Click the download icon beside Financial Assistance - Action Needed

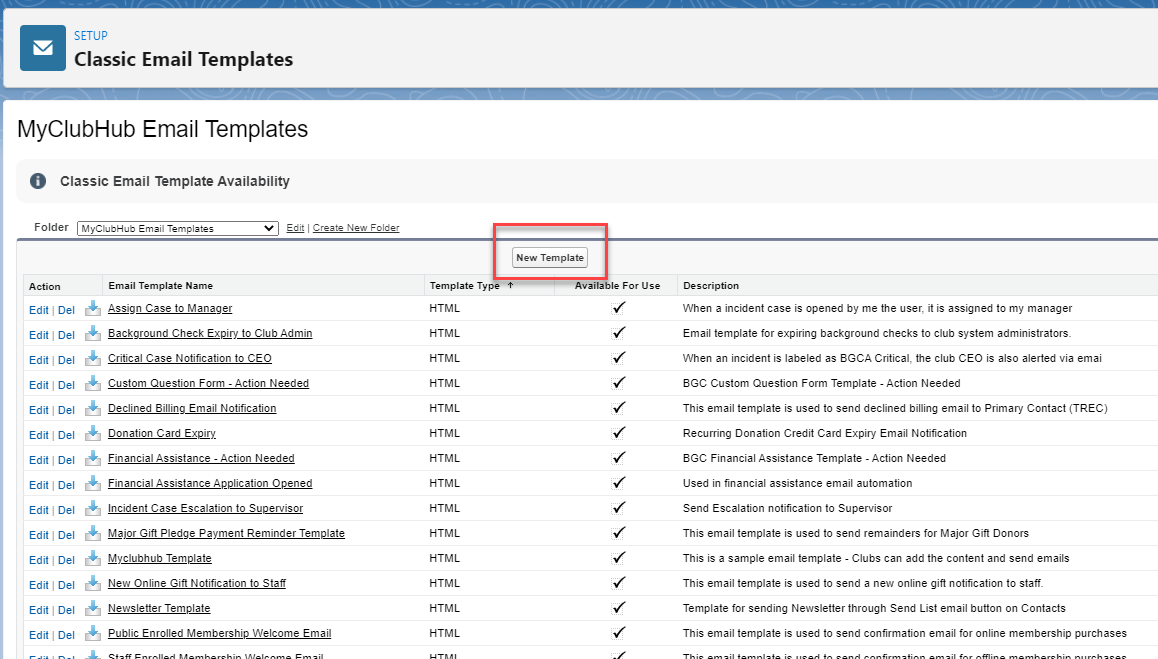coord(91,459)
